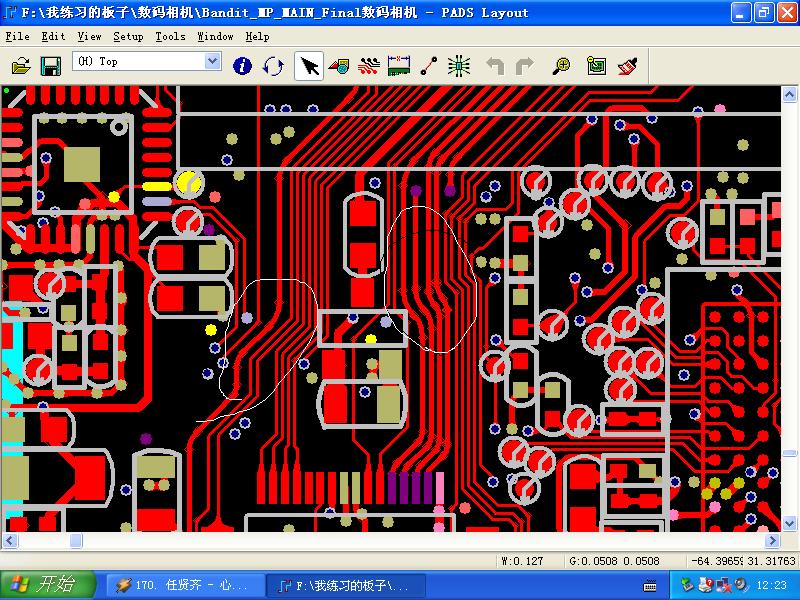Select the square tan pad inside the QFN chip

(x=82, y=164)
